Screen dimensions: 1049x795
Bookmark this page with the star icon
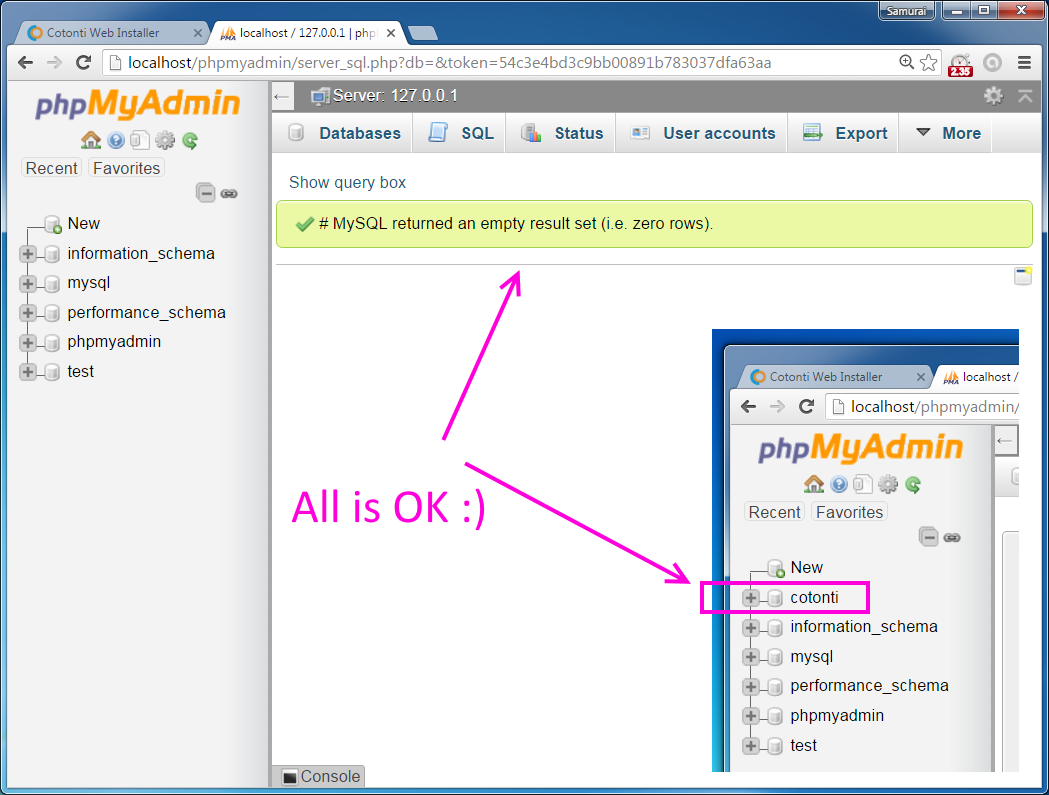[x=929, y=62]
